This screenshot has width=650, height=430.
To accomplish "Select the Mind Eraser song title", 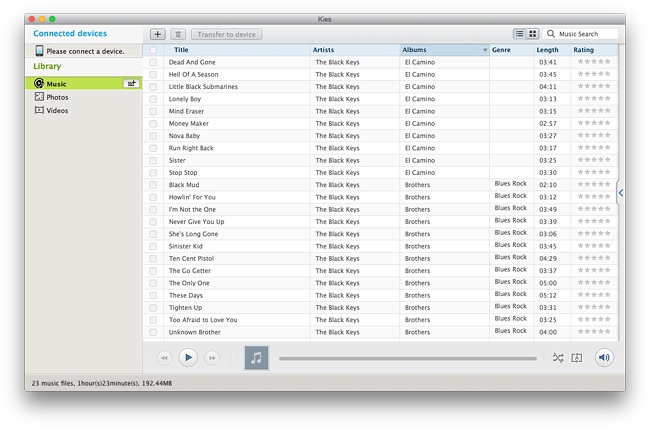I will pyautogui.click(x=186, y=111).
